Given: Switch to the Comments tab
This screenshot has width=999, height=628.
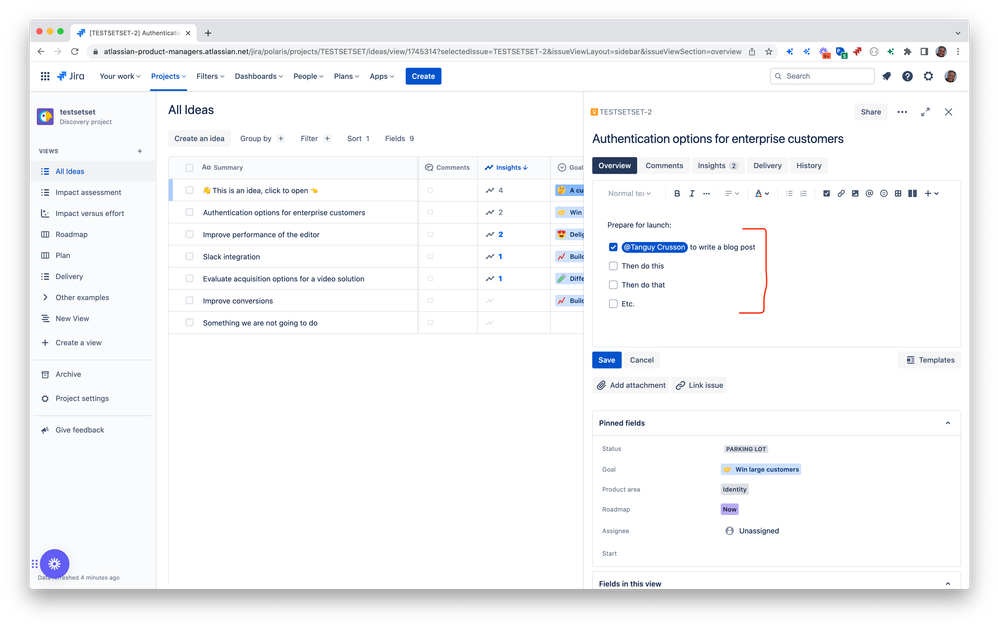Looking at the screenshot, I should [664, 166].
